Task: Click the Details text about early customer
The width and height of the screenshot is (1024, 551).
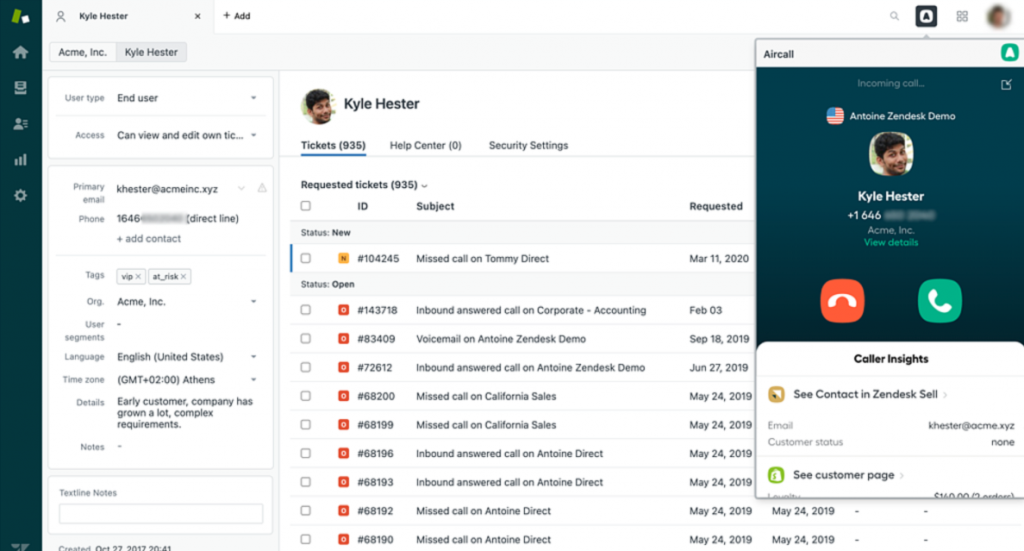Action: point(185,413)
